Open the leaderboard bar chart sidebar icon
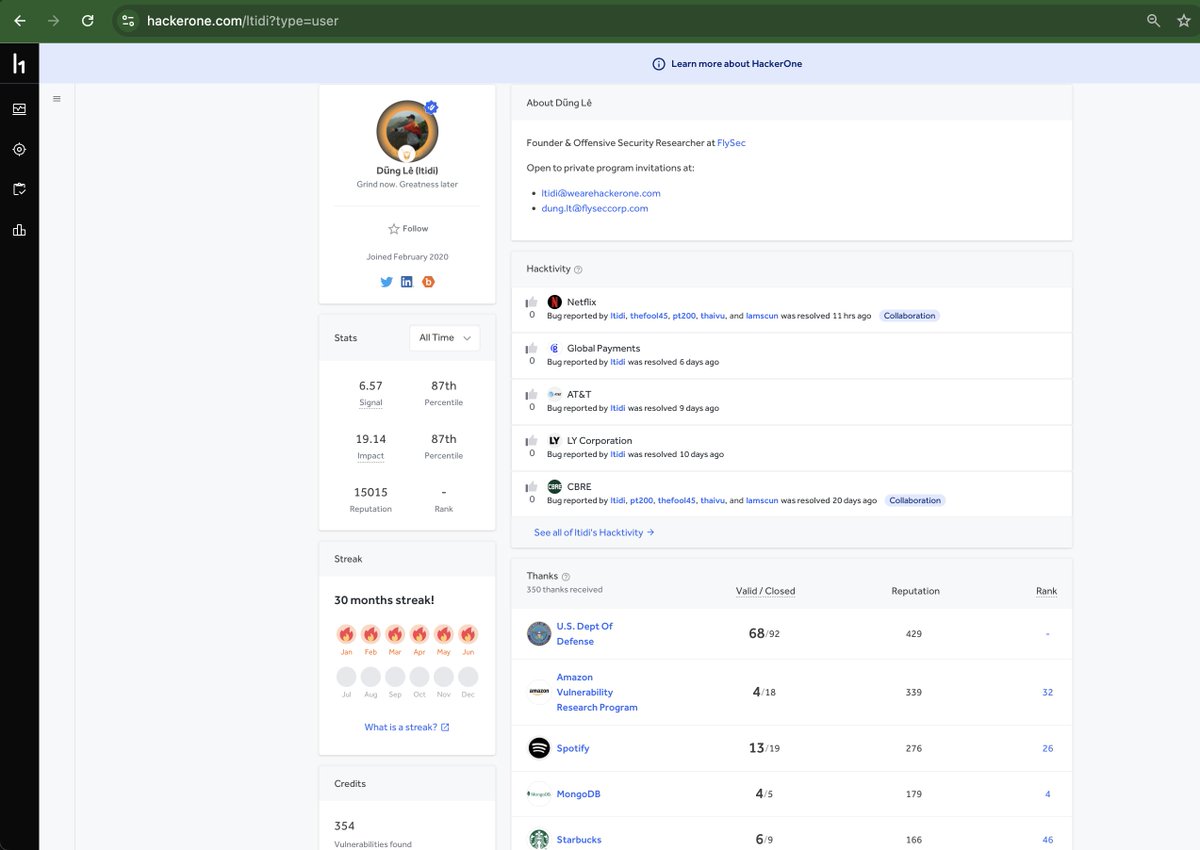Viewport: 1200px width, 850px height. 19,230
